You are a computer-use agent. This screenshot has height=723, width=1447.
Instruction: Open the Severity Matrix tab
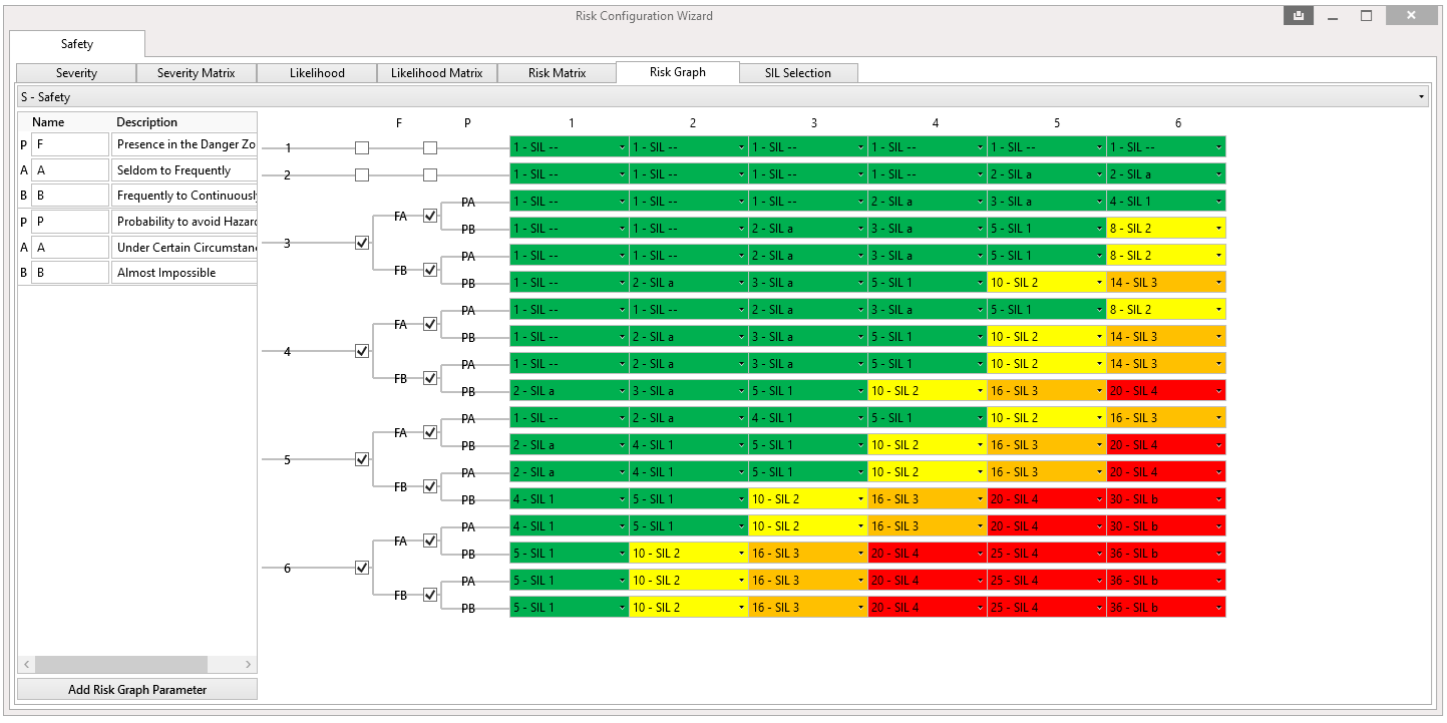click(x=196, y=73)
